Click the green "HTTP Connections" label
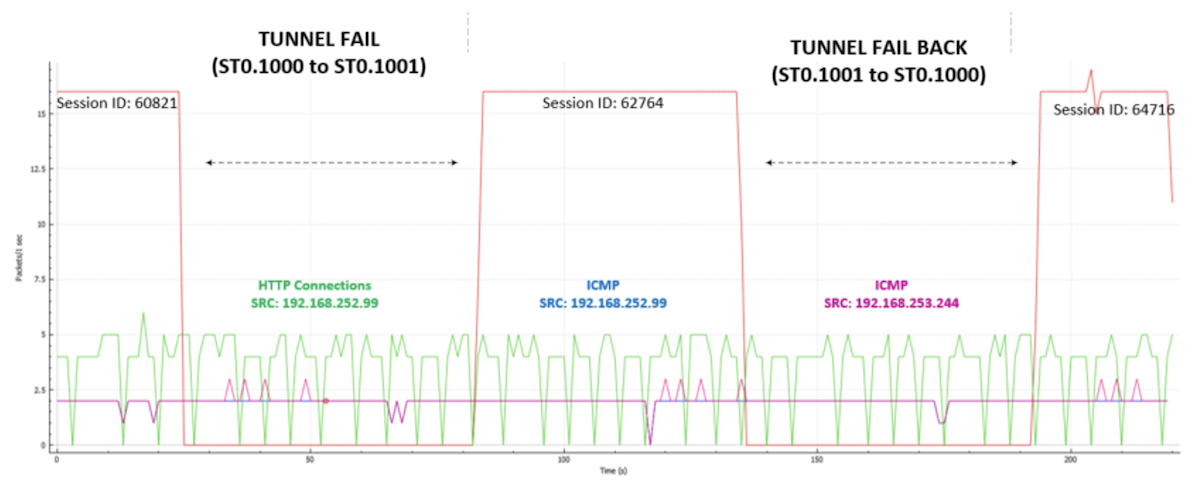The width and height of the screenshot is (1200, 481). coord(316,285)
